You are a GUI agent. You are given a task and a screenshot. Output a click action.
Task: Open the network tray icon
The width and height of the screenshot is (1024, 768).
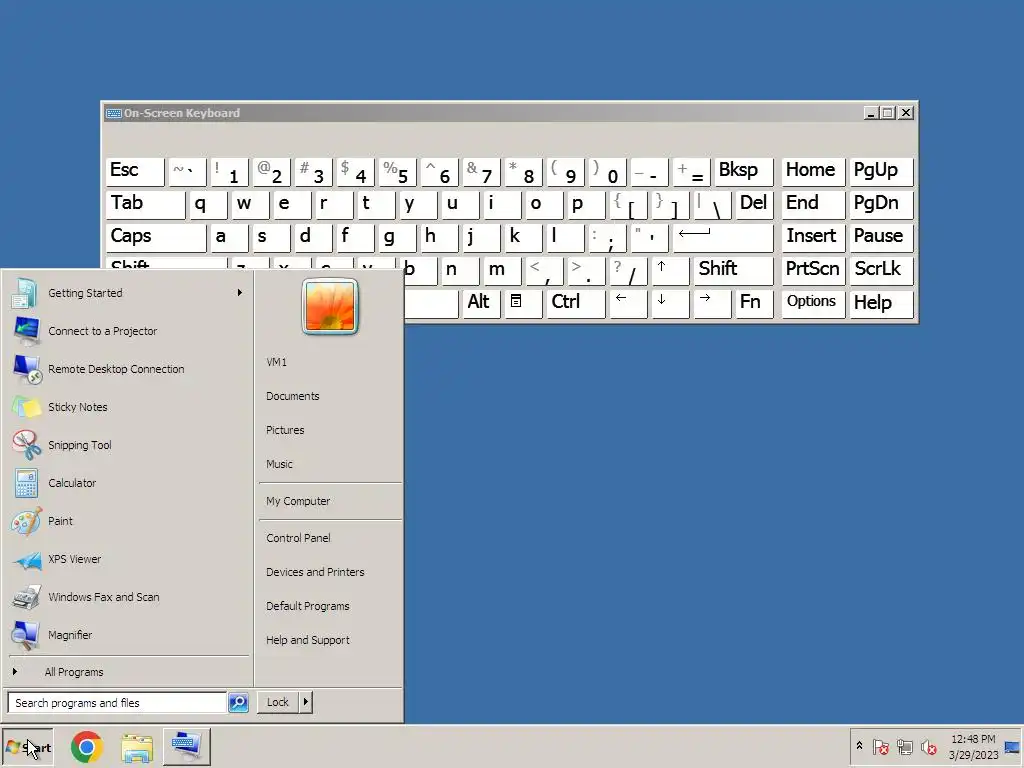coord(904,746)
